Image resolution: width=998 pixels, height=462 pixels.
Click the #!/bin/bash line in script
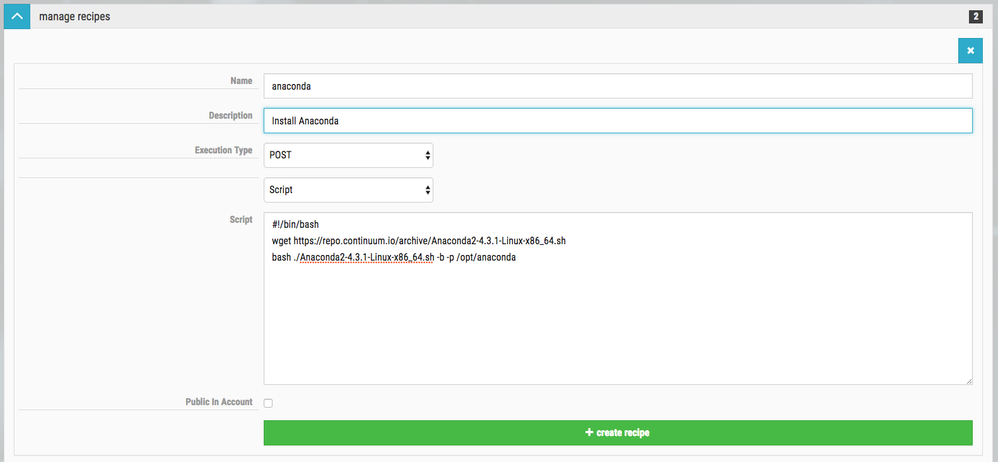coord(295,224)
